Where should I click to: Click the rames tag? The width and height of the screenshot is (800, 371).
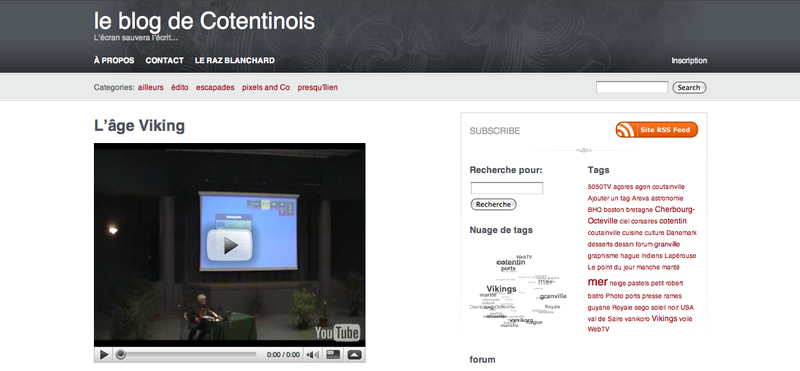click(x=672, y=296)
